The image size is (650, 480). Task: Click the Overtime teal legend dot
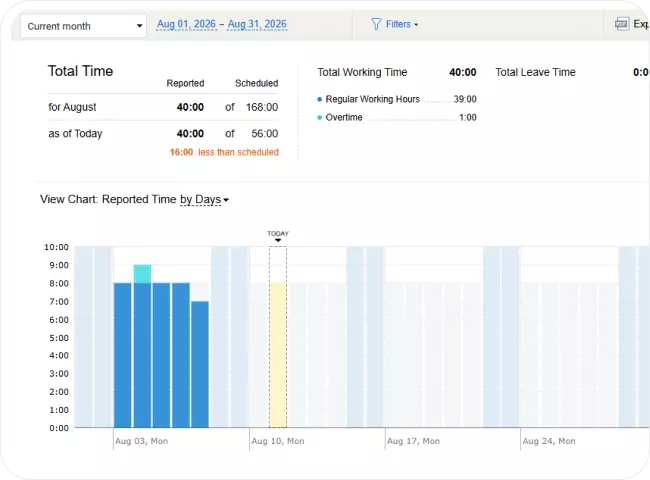coord(320,117)
